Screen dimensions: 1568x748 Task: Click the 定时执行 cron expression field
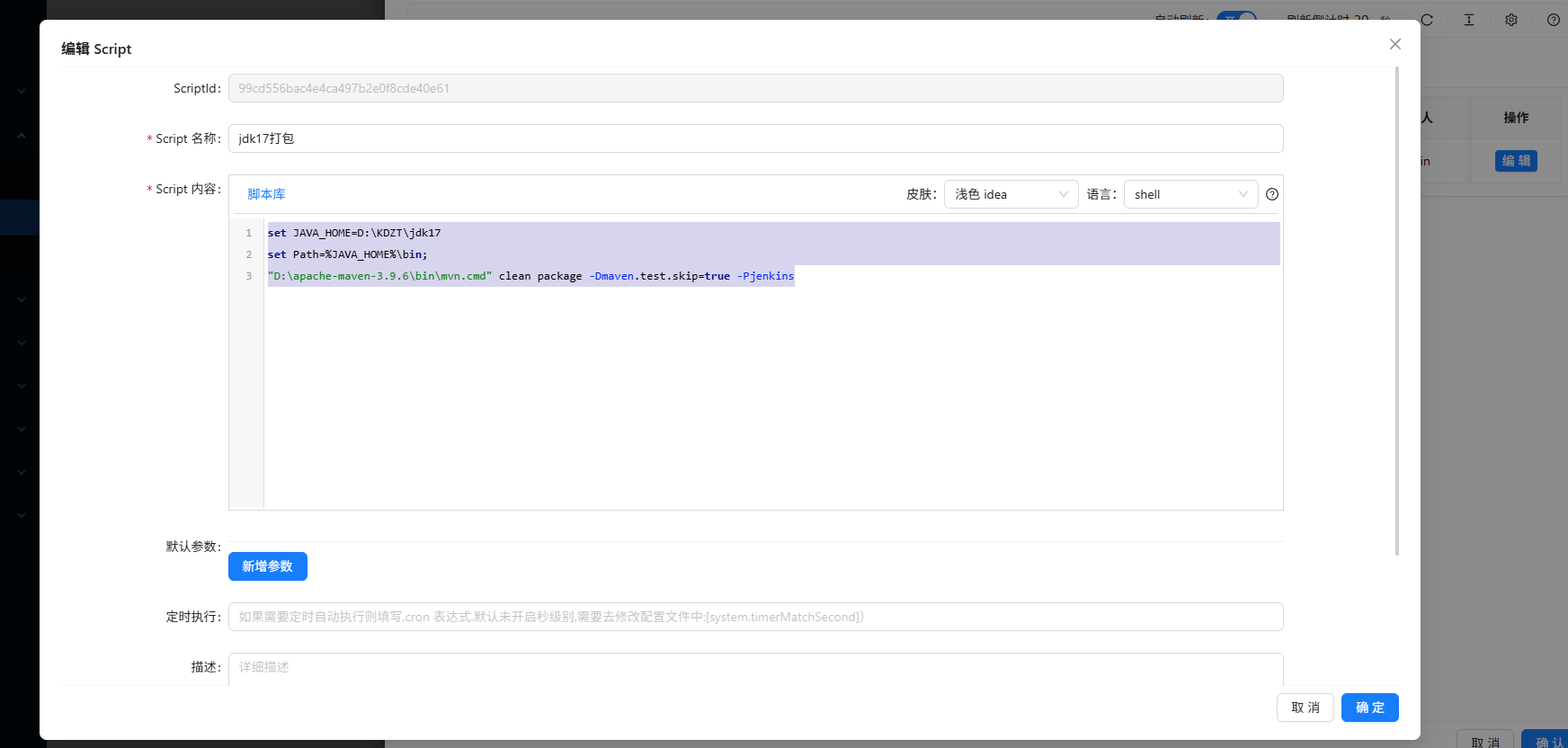755,617
